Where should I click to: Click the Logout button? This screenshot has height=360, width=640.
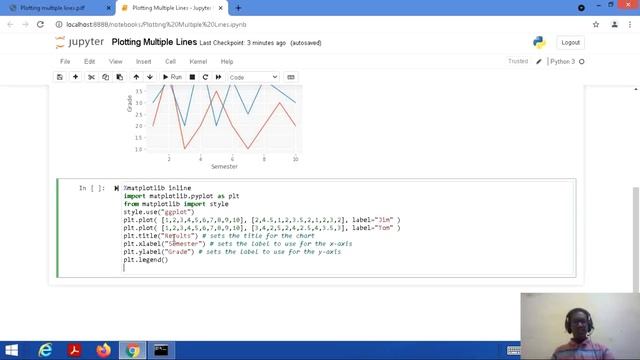570,42
